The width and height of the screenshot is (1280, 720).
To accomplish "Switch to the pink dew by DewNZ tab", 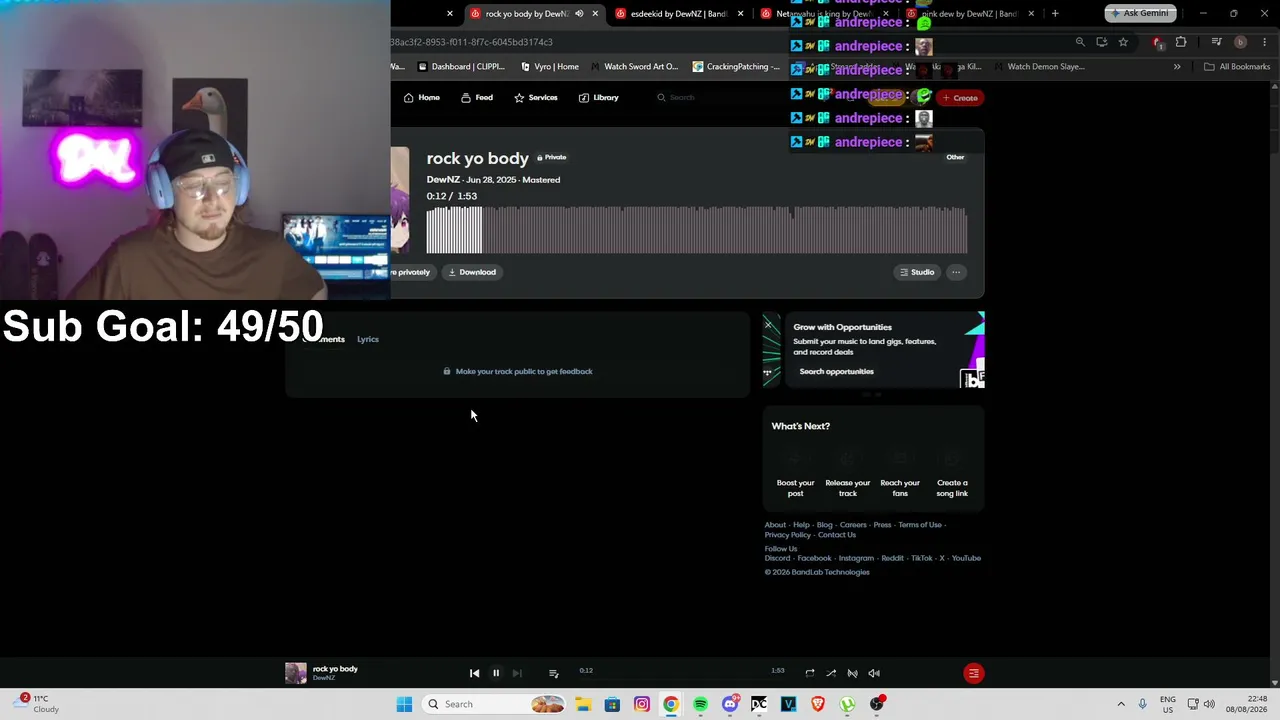I will click(969, 14).
